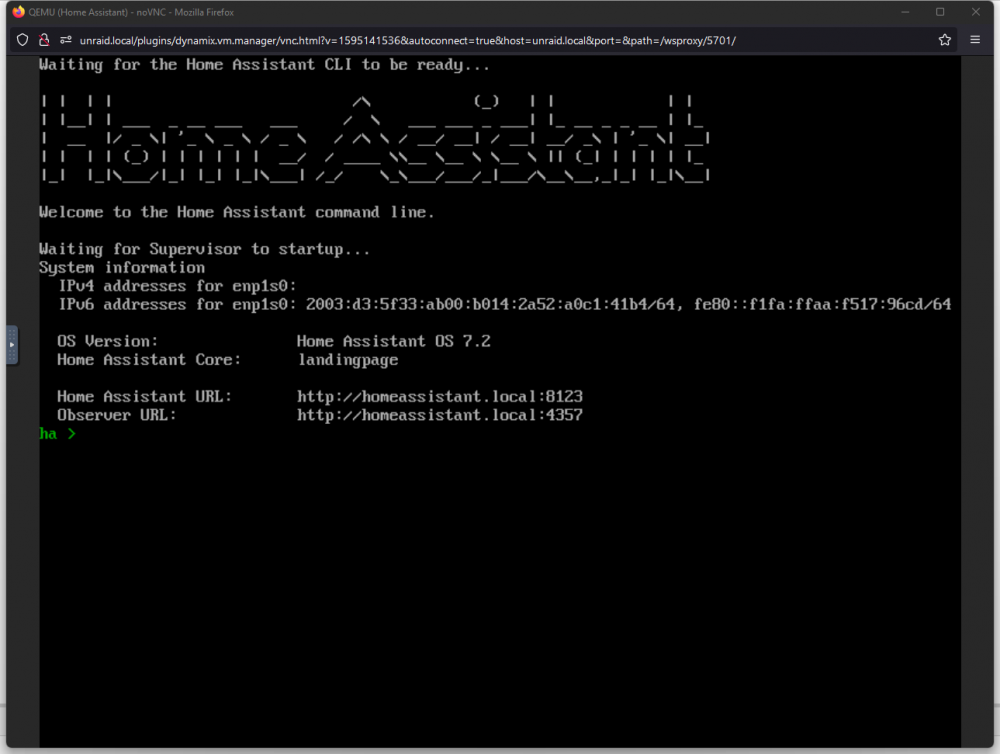Click the 'OS Version:' label

coord(107,341)
